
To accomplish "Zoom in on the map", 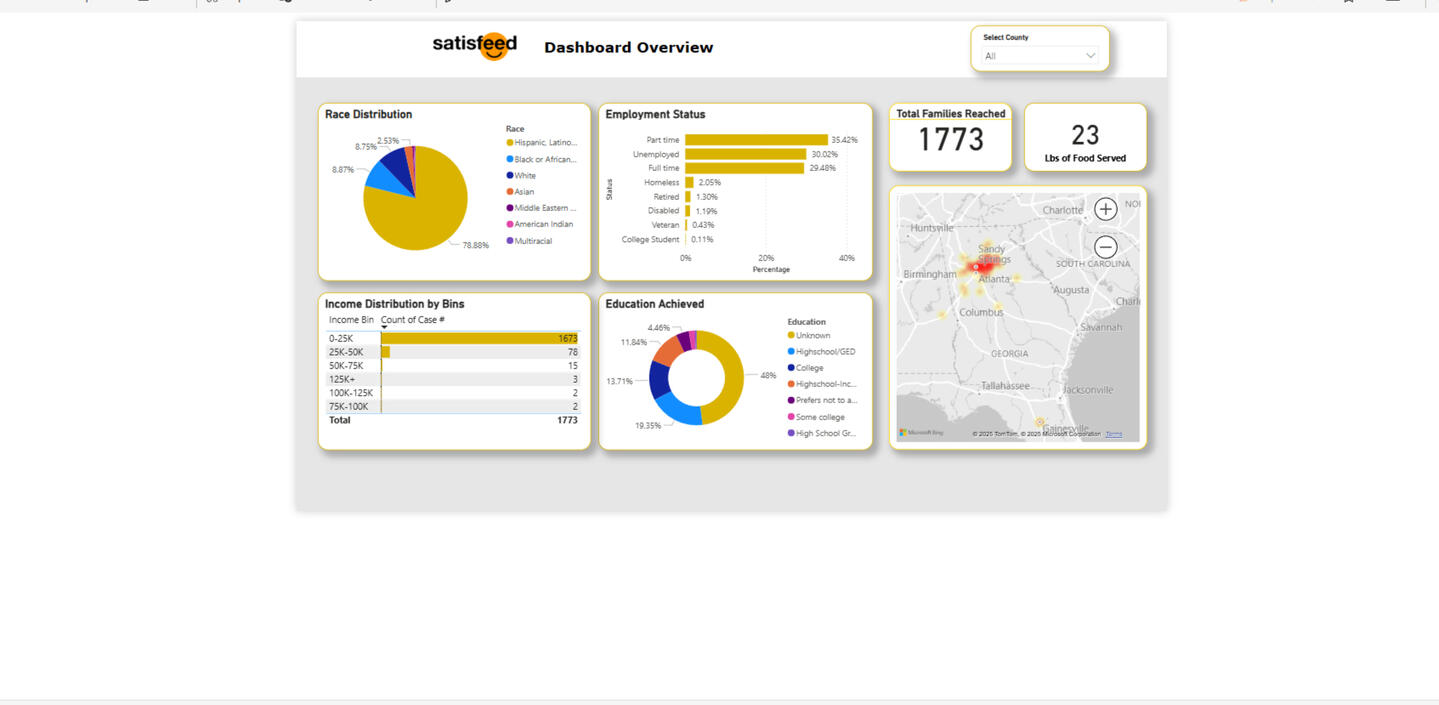I will pyautogui.click(x=1105, y=209).
